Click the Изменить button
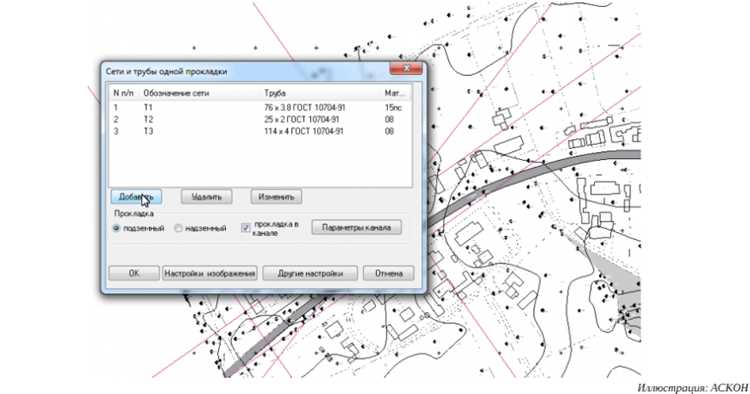 coord(276,197)
